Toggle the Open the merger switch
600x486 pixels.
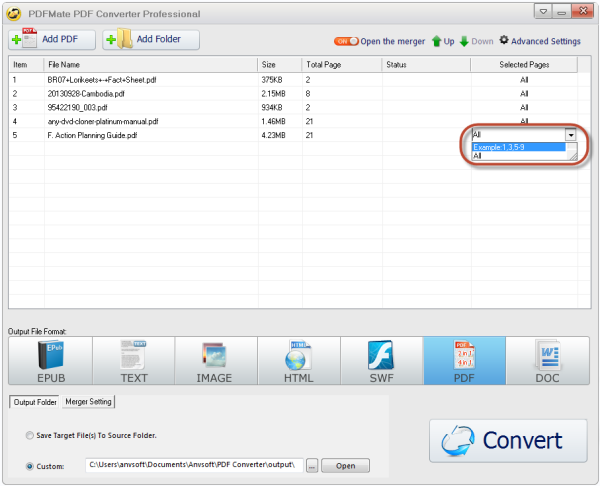tap(346, 41)
